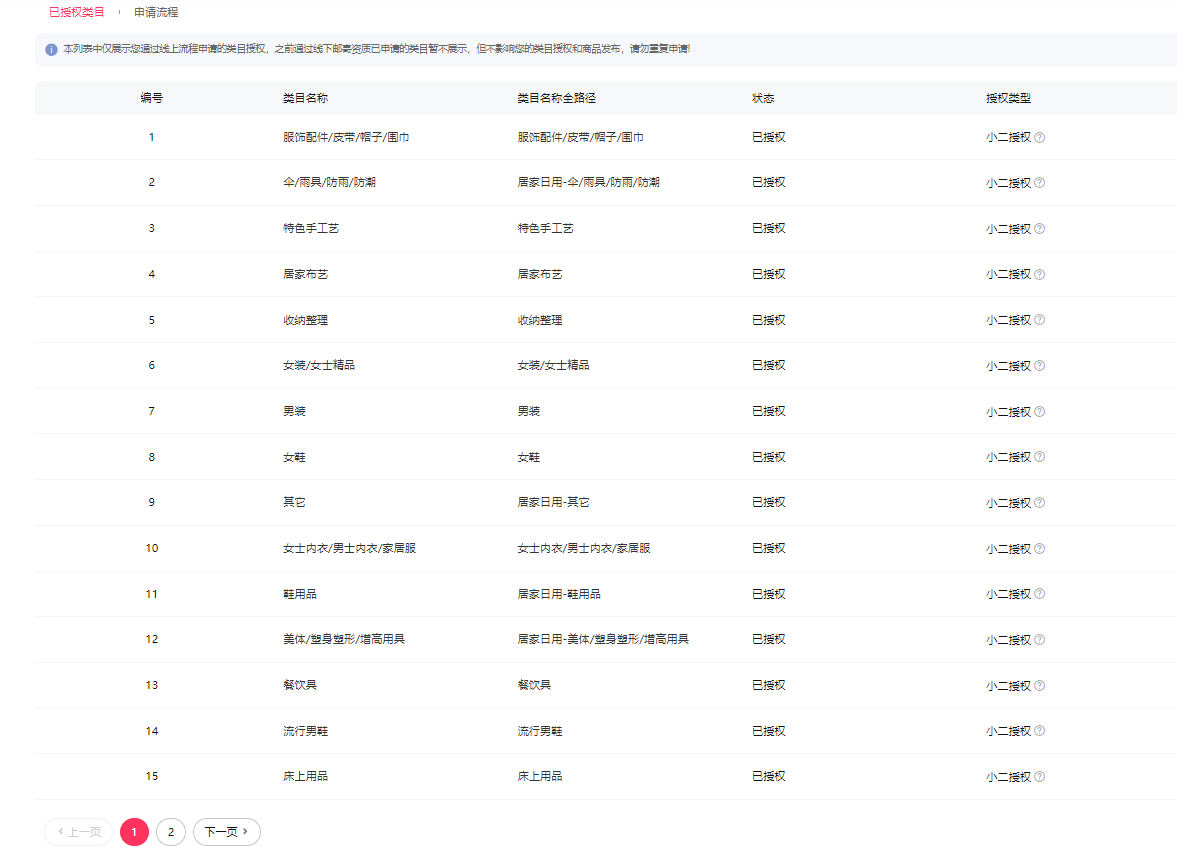Click help icon in 餐饮具 row

click(x=1040, y=686)
